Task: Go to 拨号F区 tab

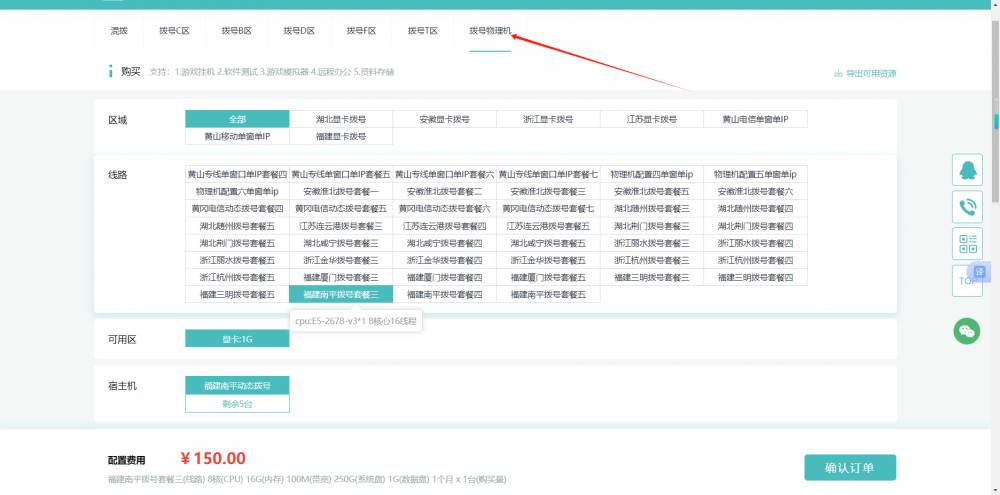Action: click(361, 31)
